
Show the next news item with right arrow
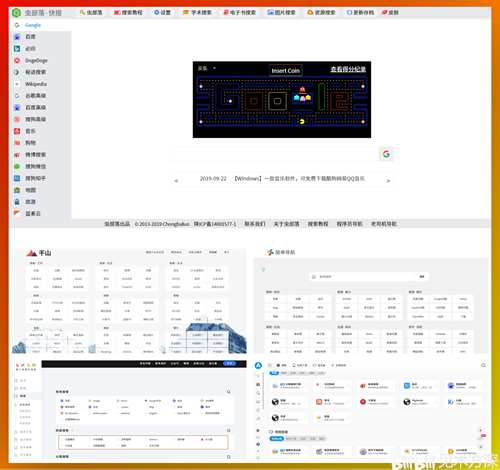(388, 181)
